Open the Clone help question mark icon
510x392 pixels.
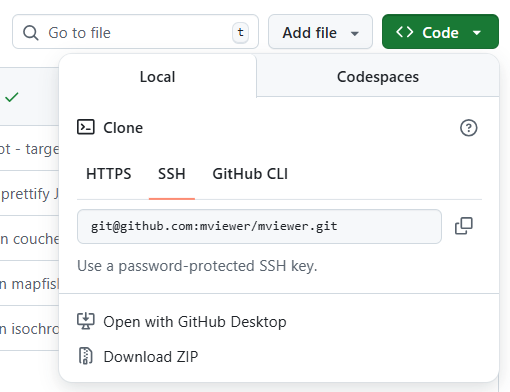tap(468, 128)
